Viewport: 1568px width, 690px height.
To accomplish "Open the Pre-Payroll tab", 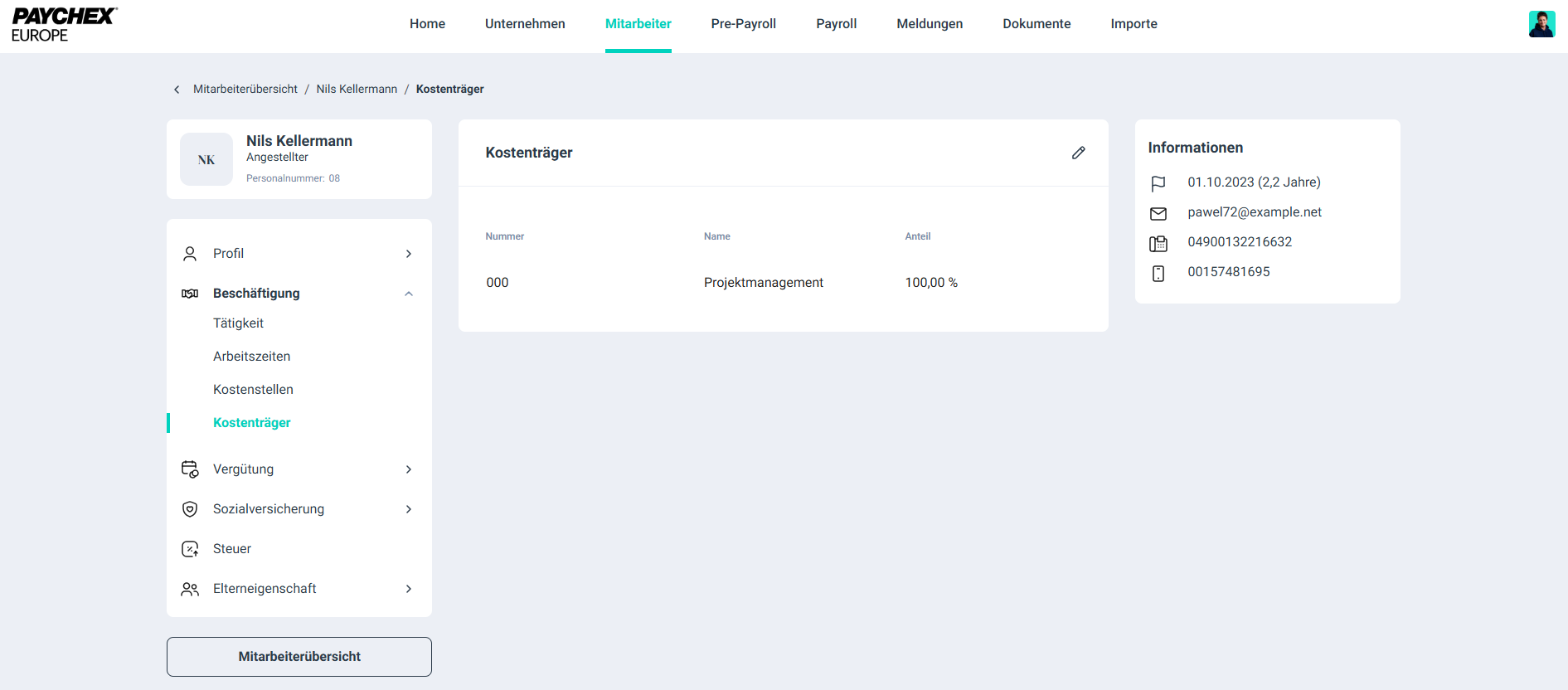I will [743, 24].
